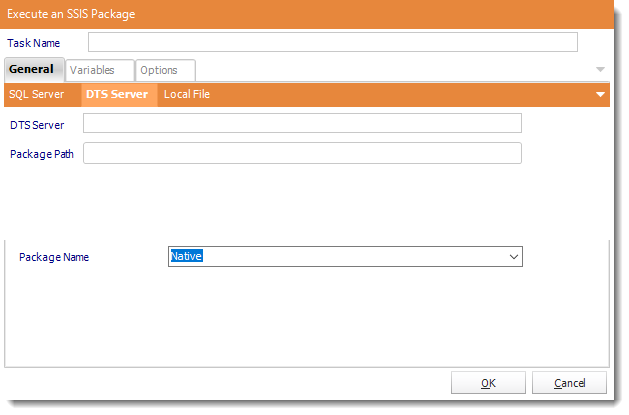Click the Task Name input field

click(x=333, y=42)
